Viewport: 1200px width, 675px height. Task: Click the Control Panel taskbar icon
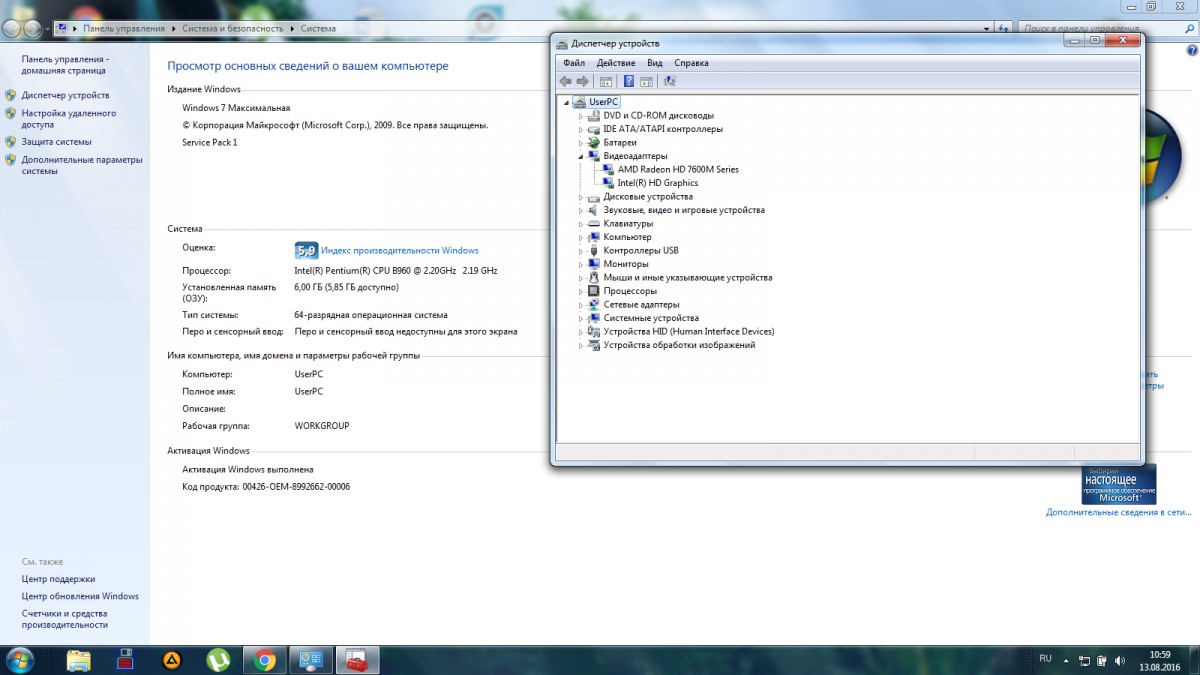pos(310,660)
